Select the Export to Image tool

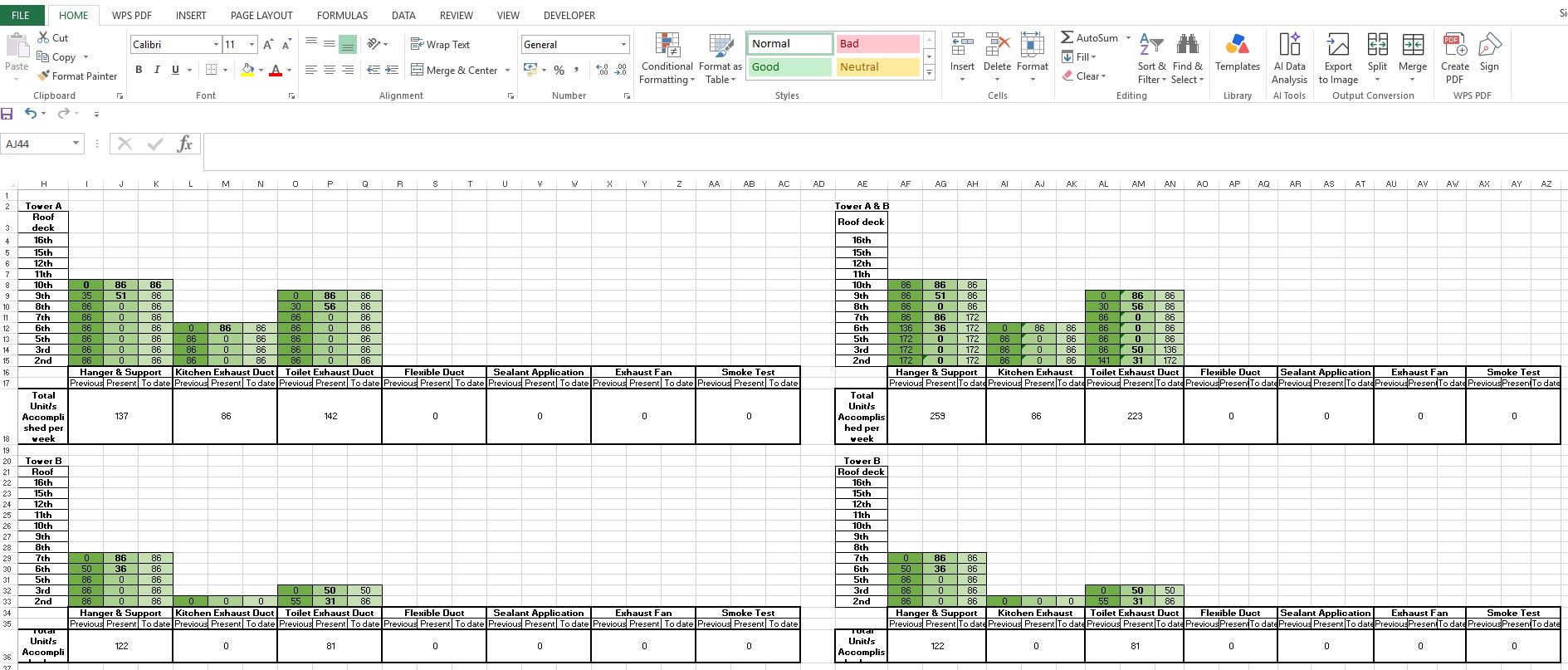[x=1338, y=58]
